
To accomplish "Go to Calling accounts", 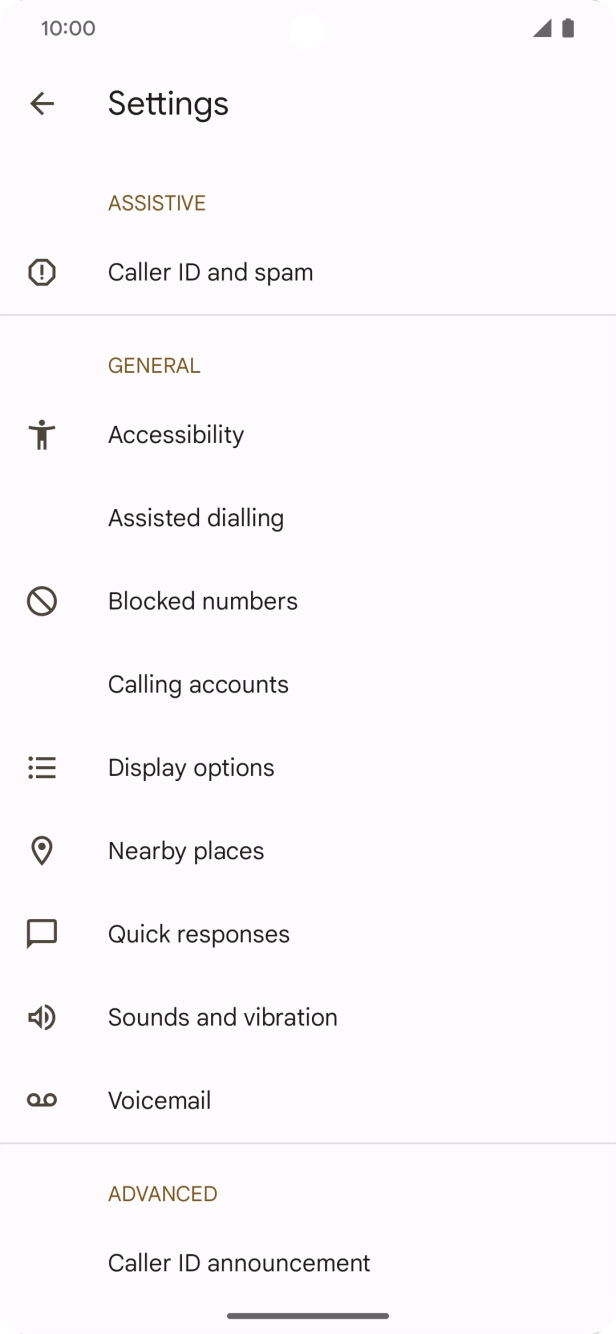I will pos(198,684).
